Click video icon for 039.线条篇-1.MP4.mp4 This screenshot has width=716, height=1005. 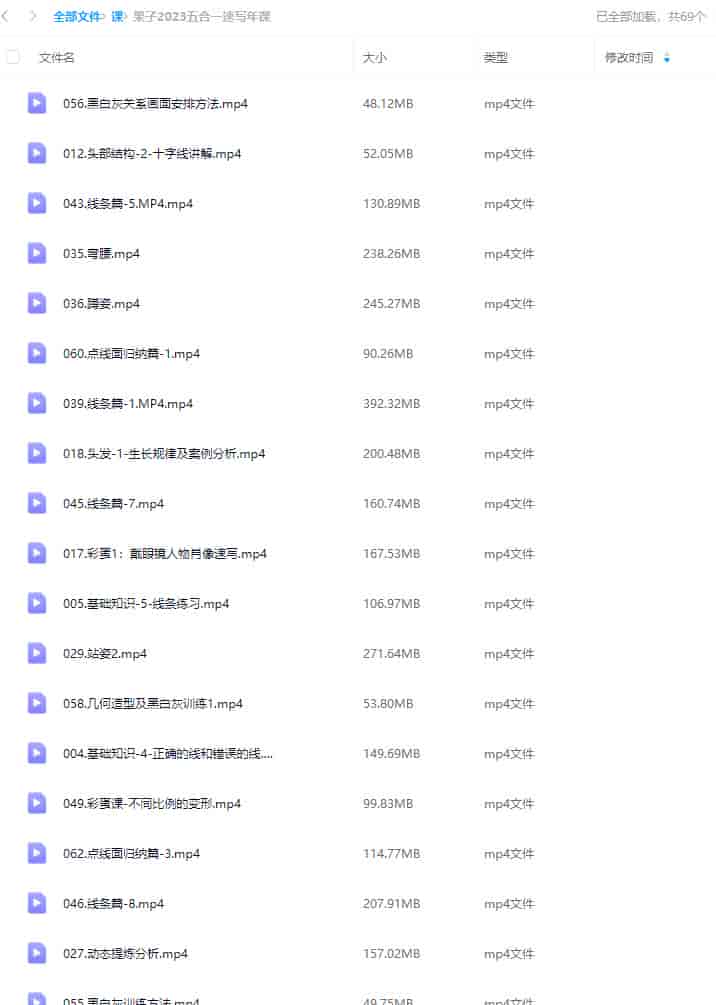tap(37, 403)
